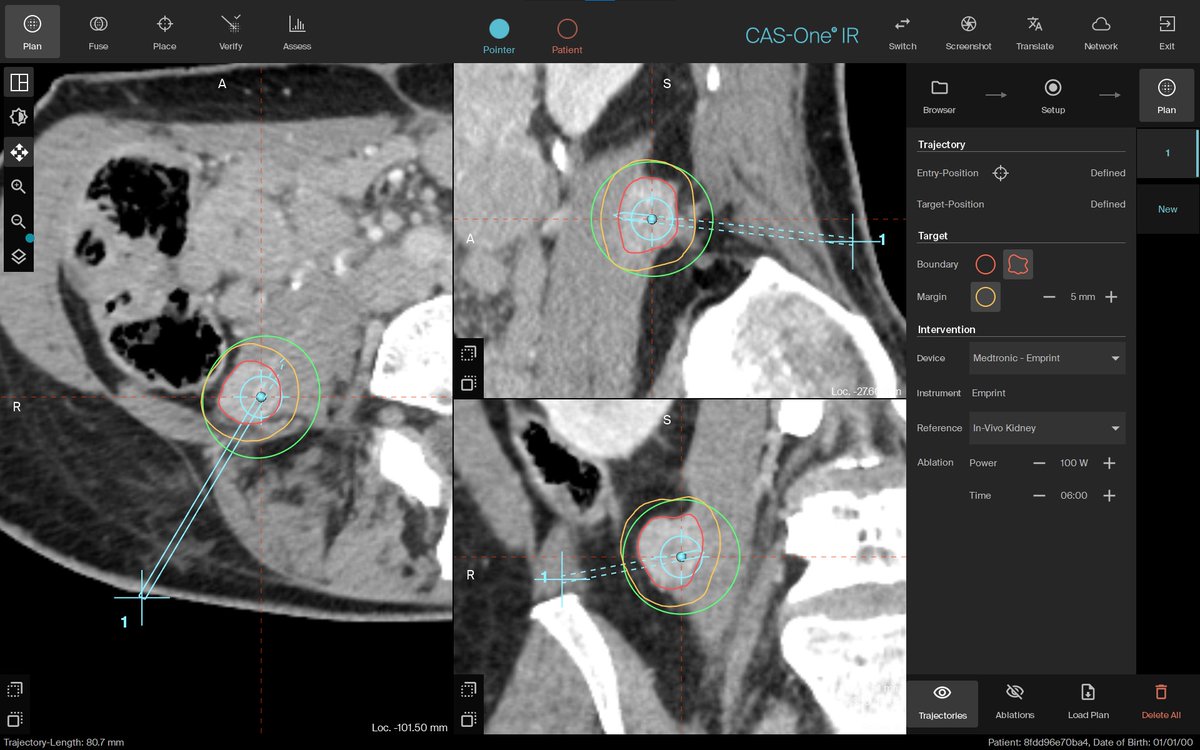1200x750 pixels.
Task: Click the Emprint instrument name
Action: tap(989, 393)
